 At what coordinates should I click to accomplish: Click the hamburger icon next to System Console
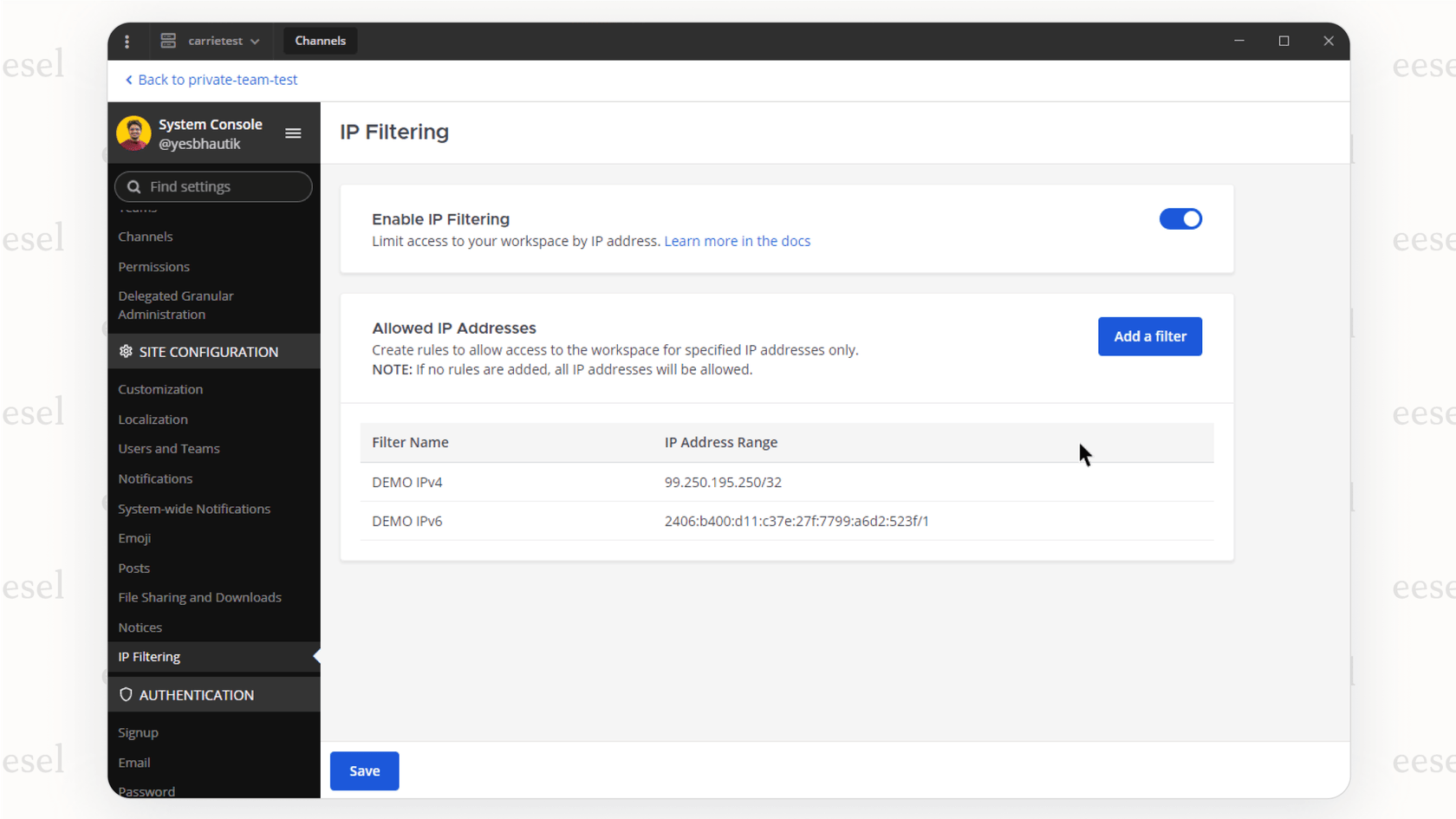click(293, 133)
